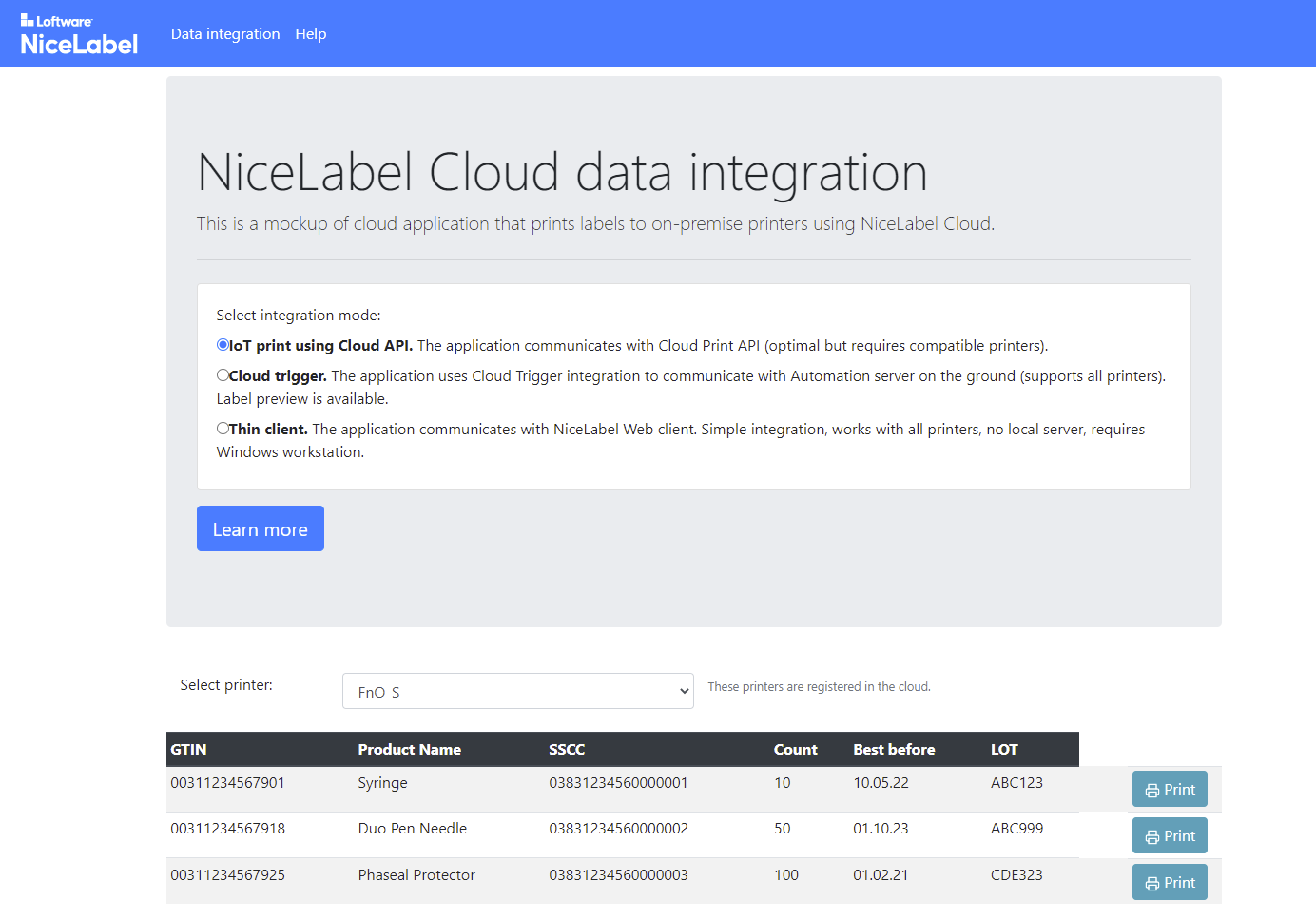Click the Best before column header
This screenshot has width=1316, height=919.
[894, 750]
